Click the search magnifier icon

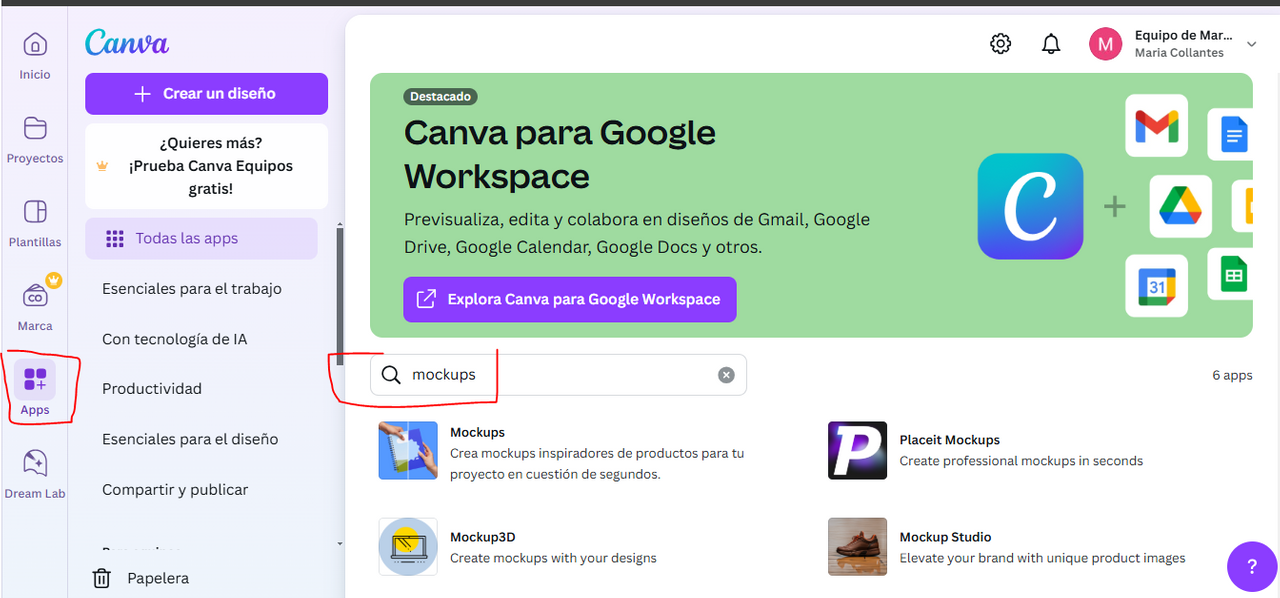coord(391,375)
